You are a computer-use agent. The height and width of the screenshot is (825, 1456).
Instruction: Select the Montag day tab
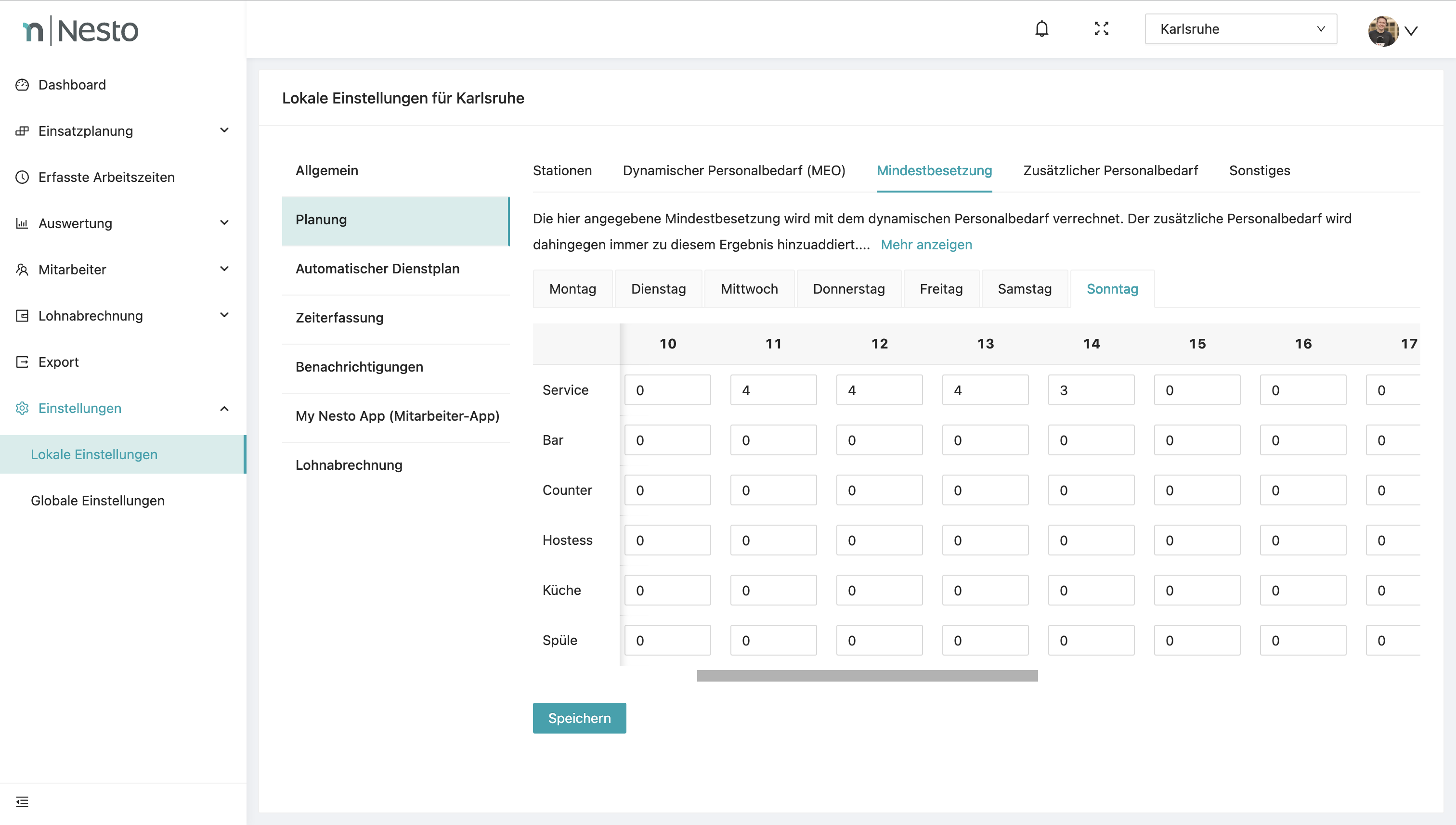point(572,289)
